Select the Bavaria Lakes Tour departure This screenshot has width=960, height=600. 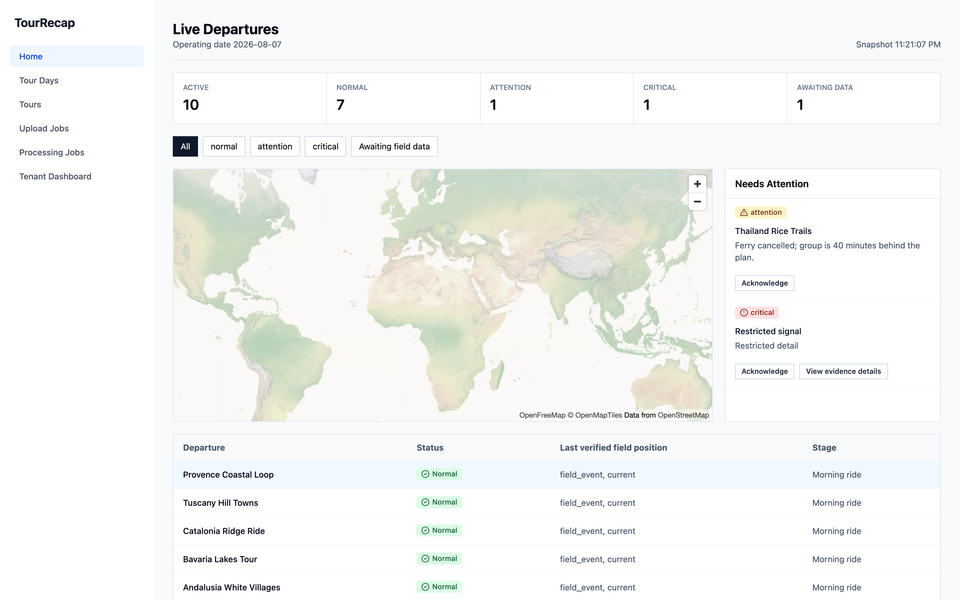click(557, 559)
